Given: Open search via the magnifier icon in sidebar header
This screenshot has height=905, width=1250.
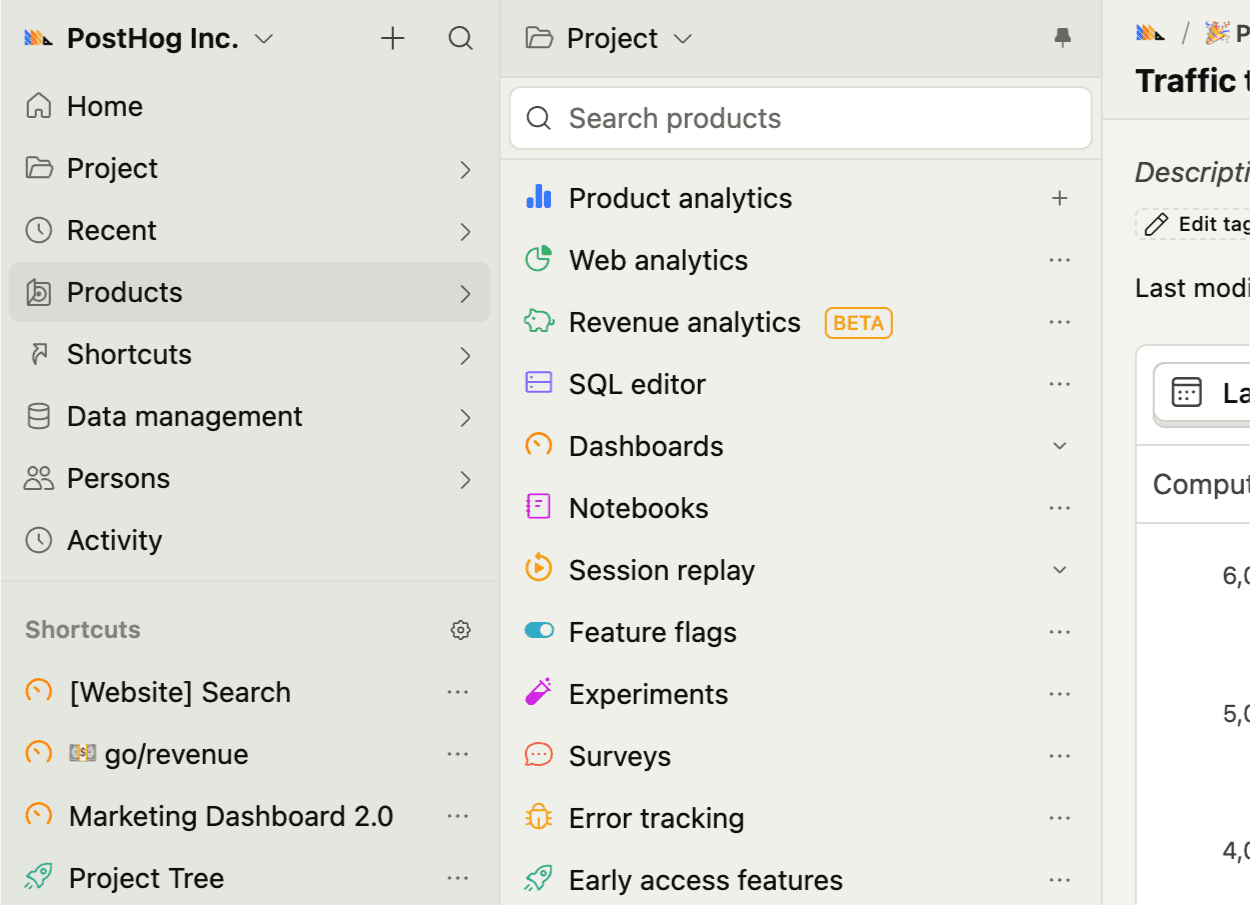Looking at the screenshot, I should tap(460, 39).
